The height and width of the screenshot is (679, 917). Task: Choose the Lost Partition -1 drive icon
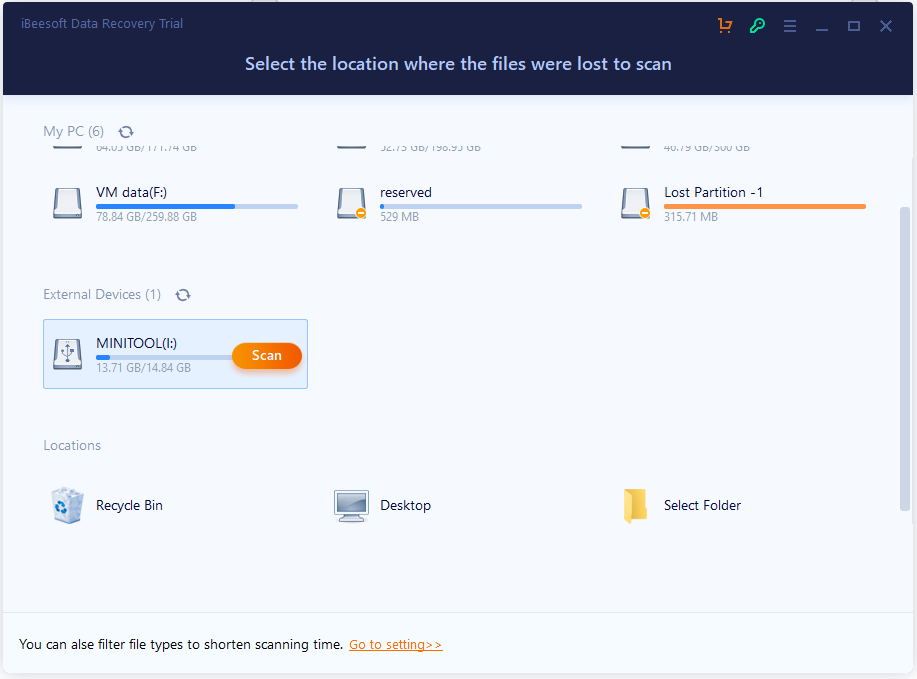pyautogui.click(x=636, y=202)
